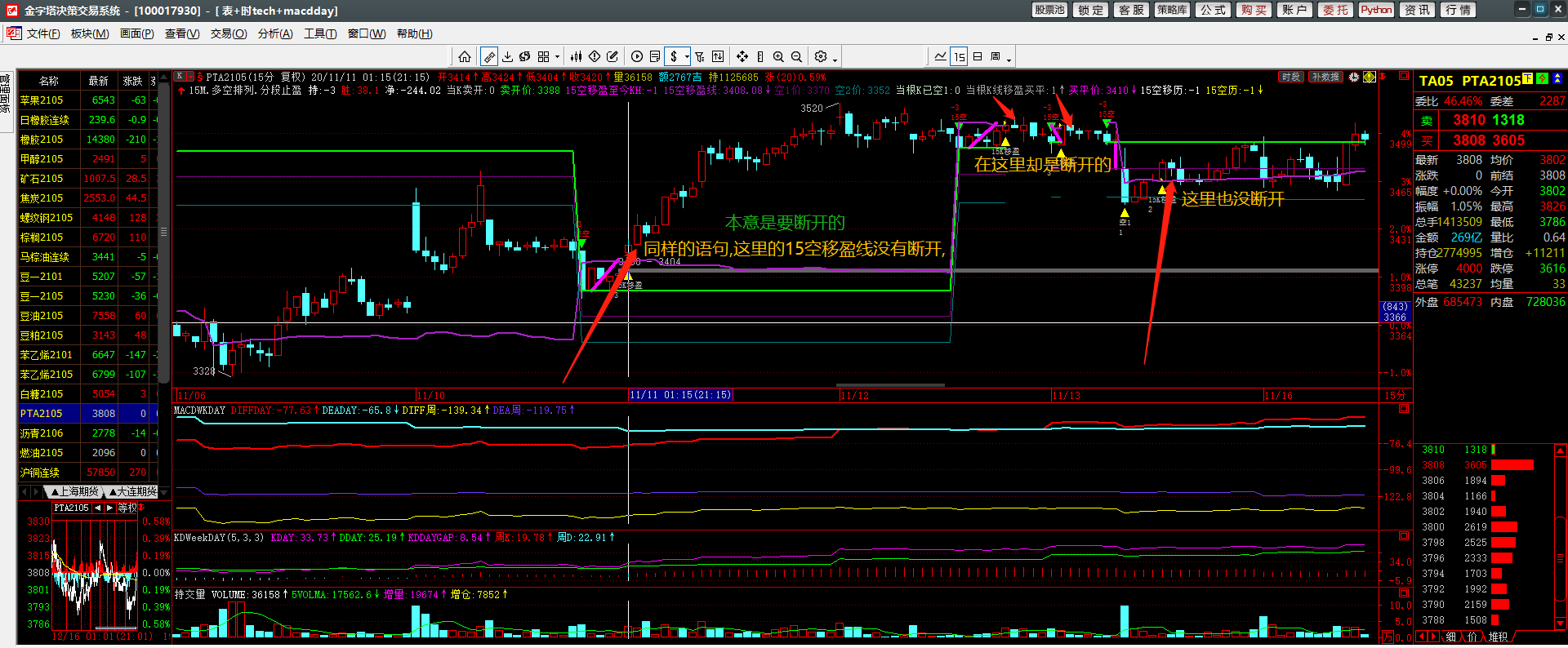
Task: Open the dollar sign dropdown arrow
Action: coord(688,56)
